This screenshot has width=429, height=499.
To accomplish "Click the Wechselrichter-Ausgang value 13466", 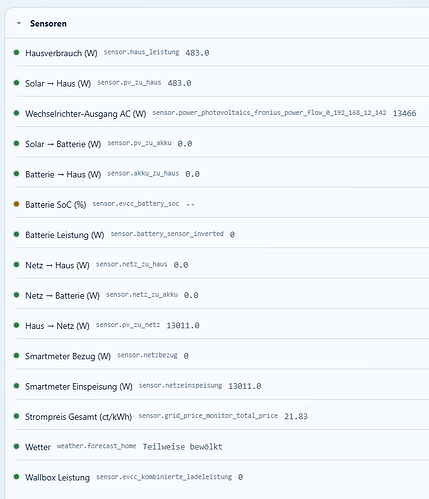I will (404, 113).
